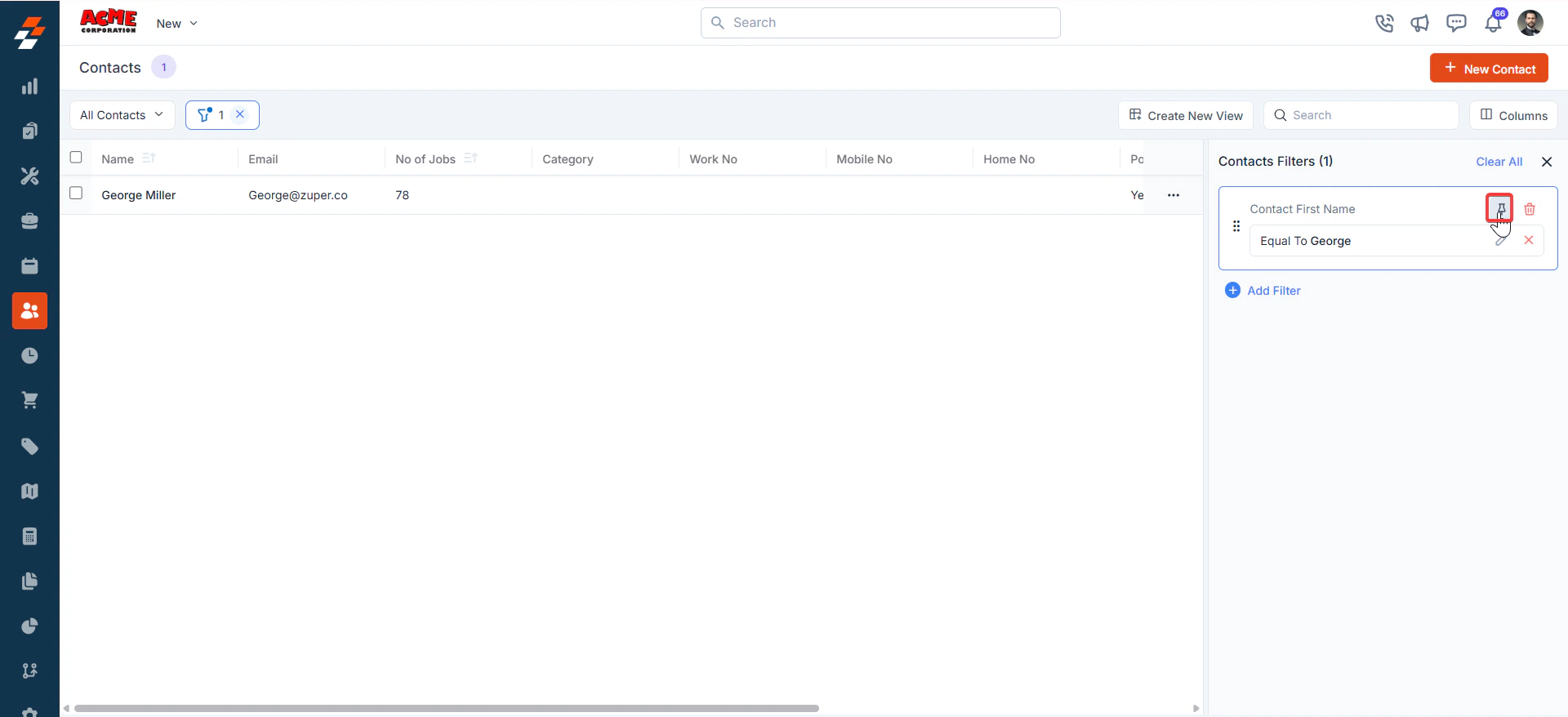Screen dimensions: 1568x717
Task: Open the Zuper home logo
Action: tap(29, 33)
